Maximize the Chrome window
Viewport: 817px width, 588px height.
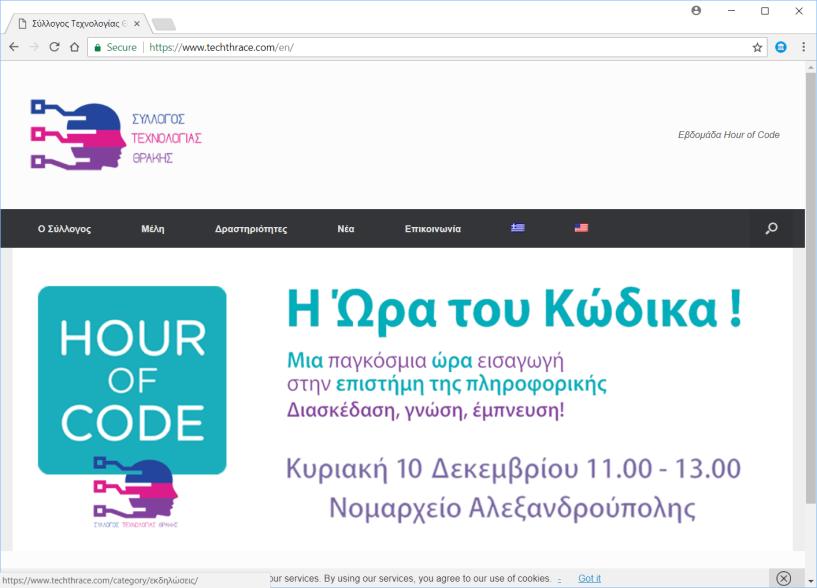coord(765,10)
